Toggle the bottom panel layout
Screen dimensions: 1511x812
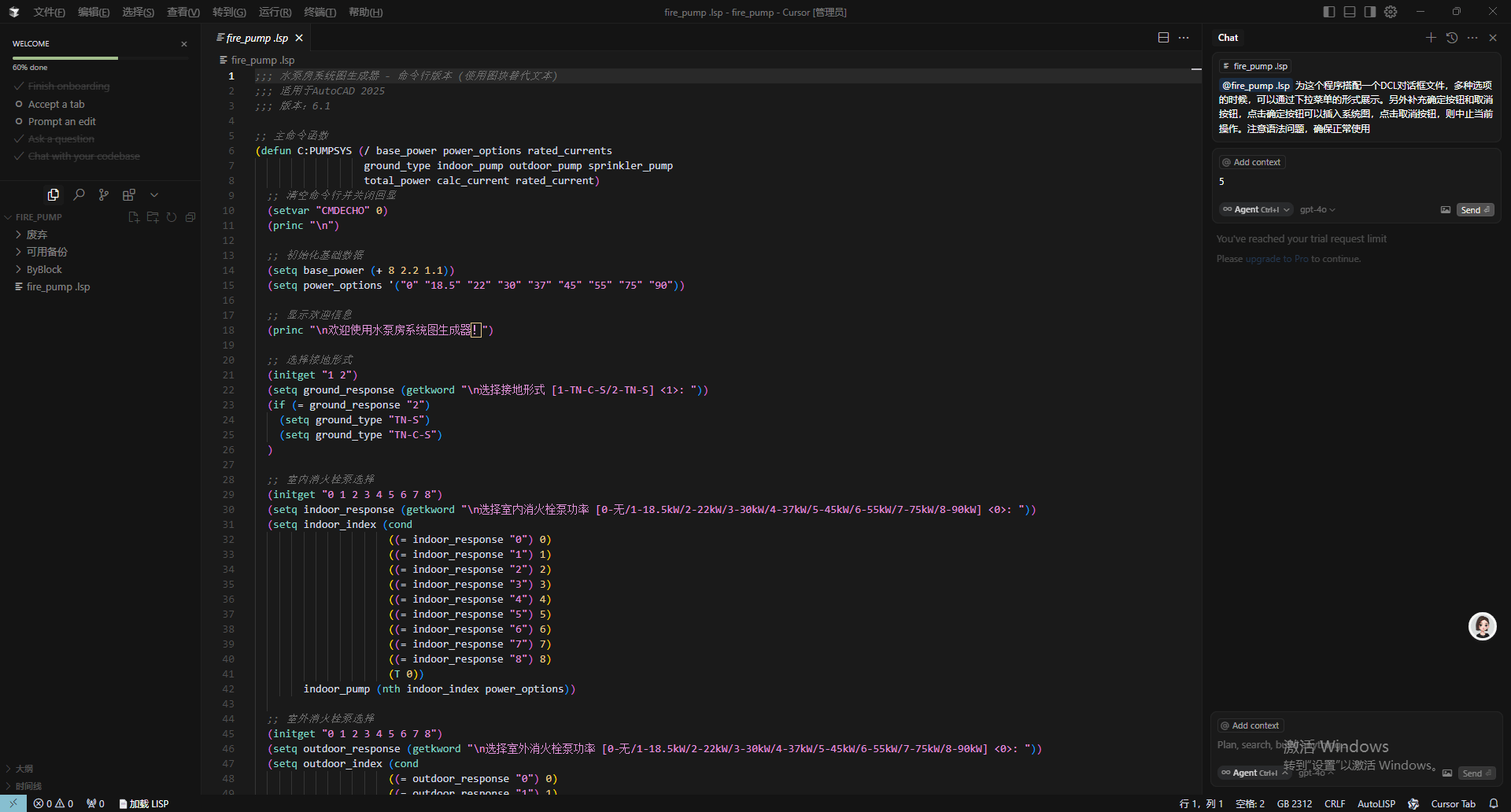(x=1350, y=12)
